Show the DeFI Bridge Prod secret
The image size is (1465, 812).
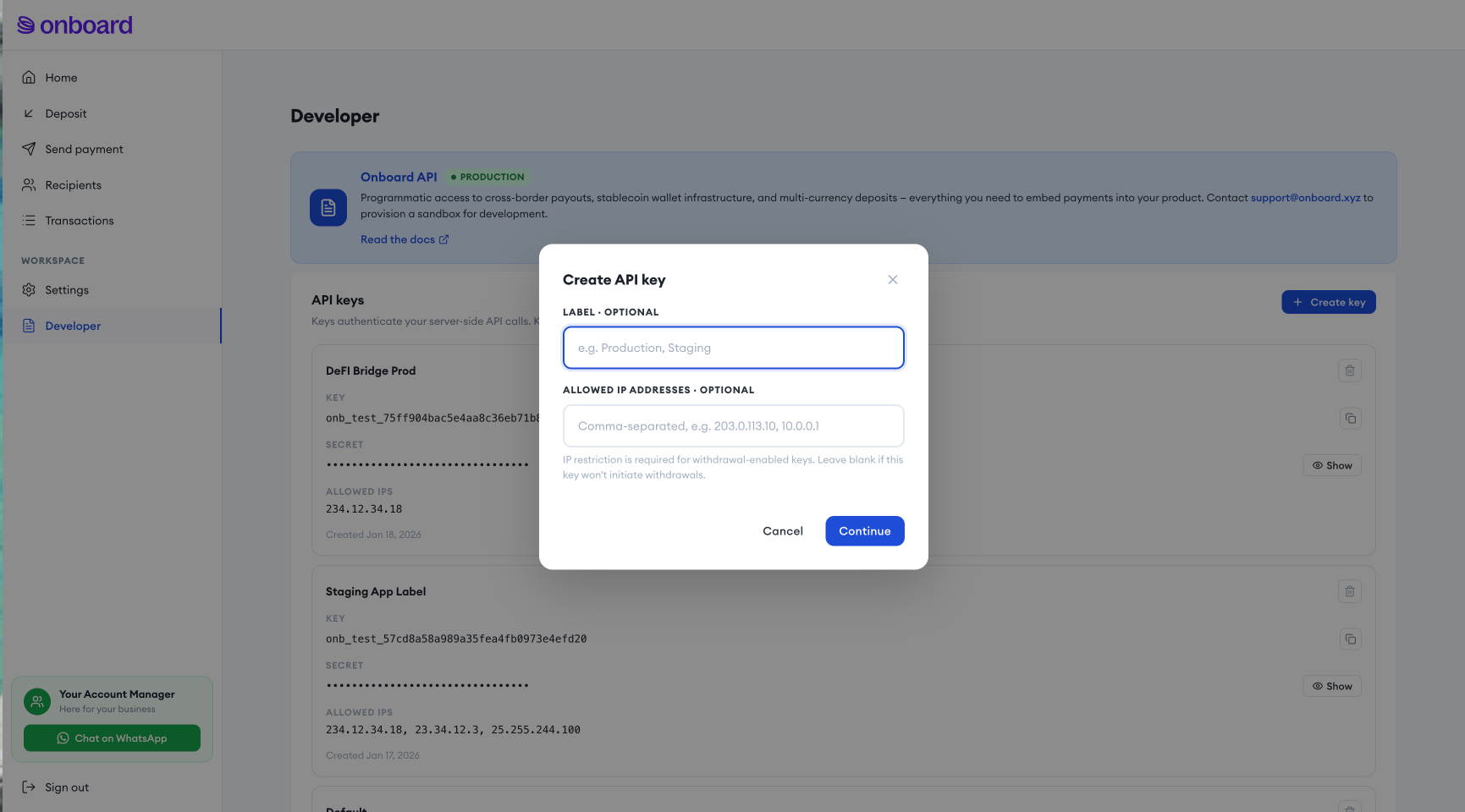1332,466
